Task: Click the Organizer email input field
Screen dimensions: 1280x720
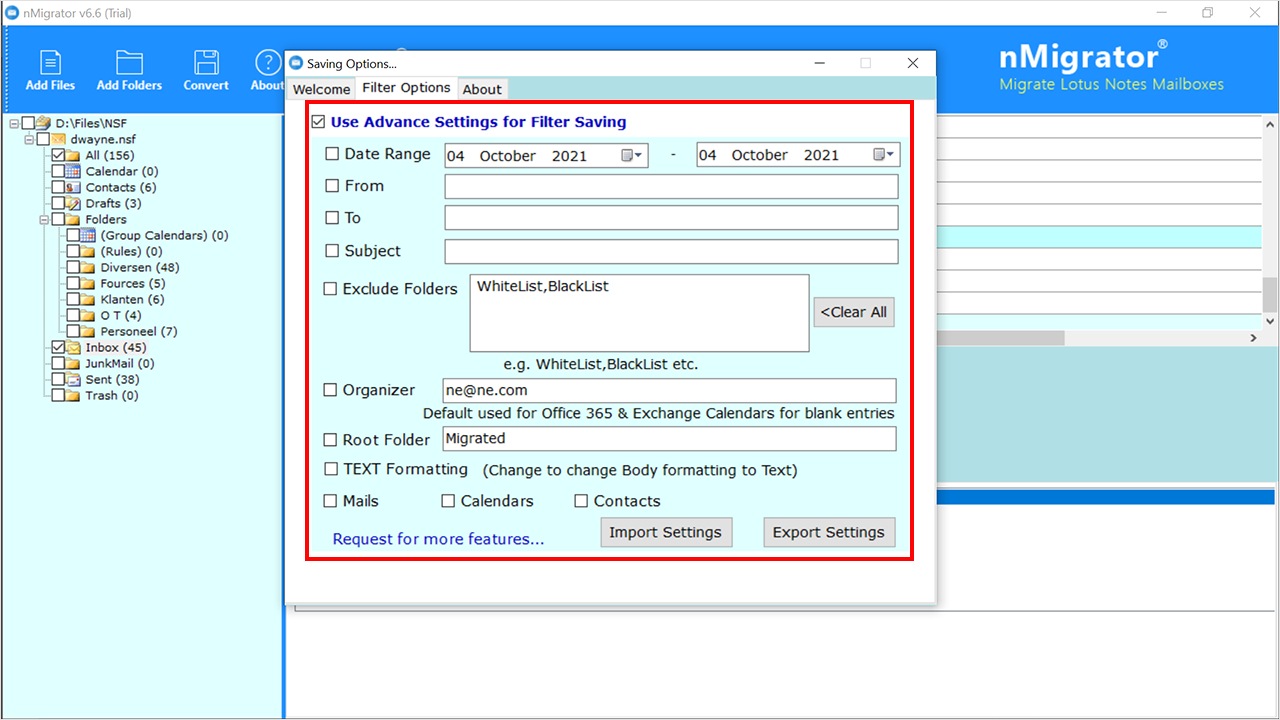Action: [669, 390]
